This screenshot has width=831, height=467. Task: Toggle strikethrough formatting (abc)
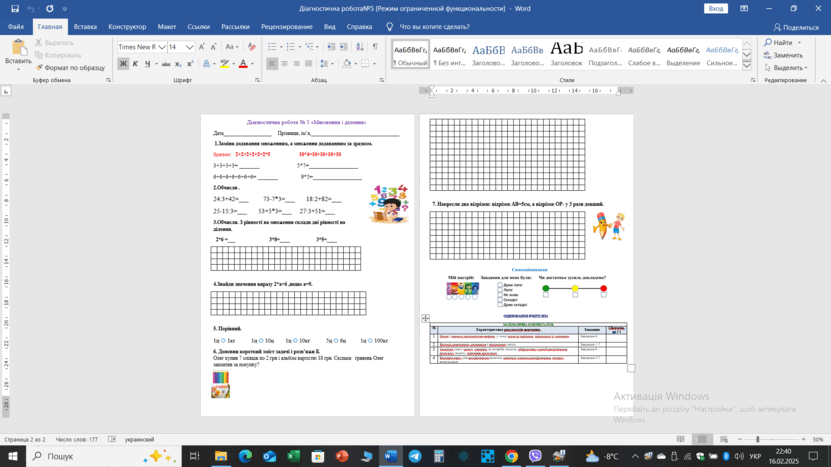(x=166, y=64)
